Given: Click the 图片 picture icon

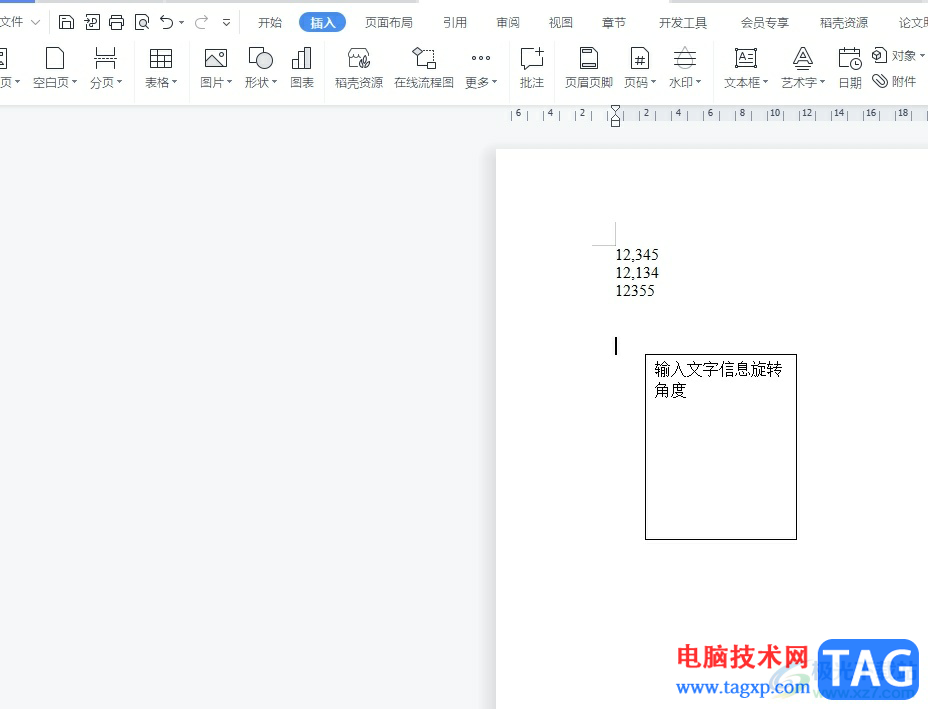Looking at the screenshot, I should [215, 59].
